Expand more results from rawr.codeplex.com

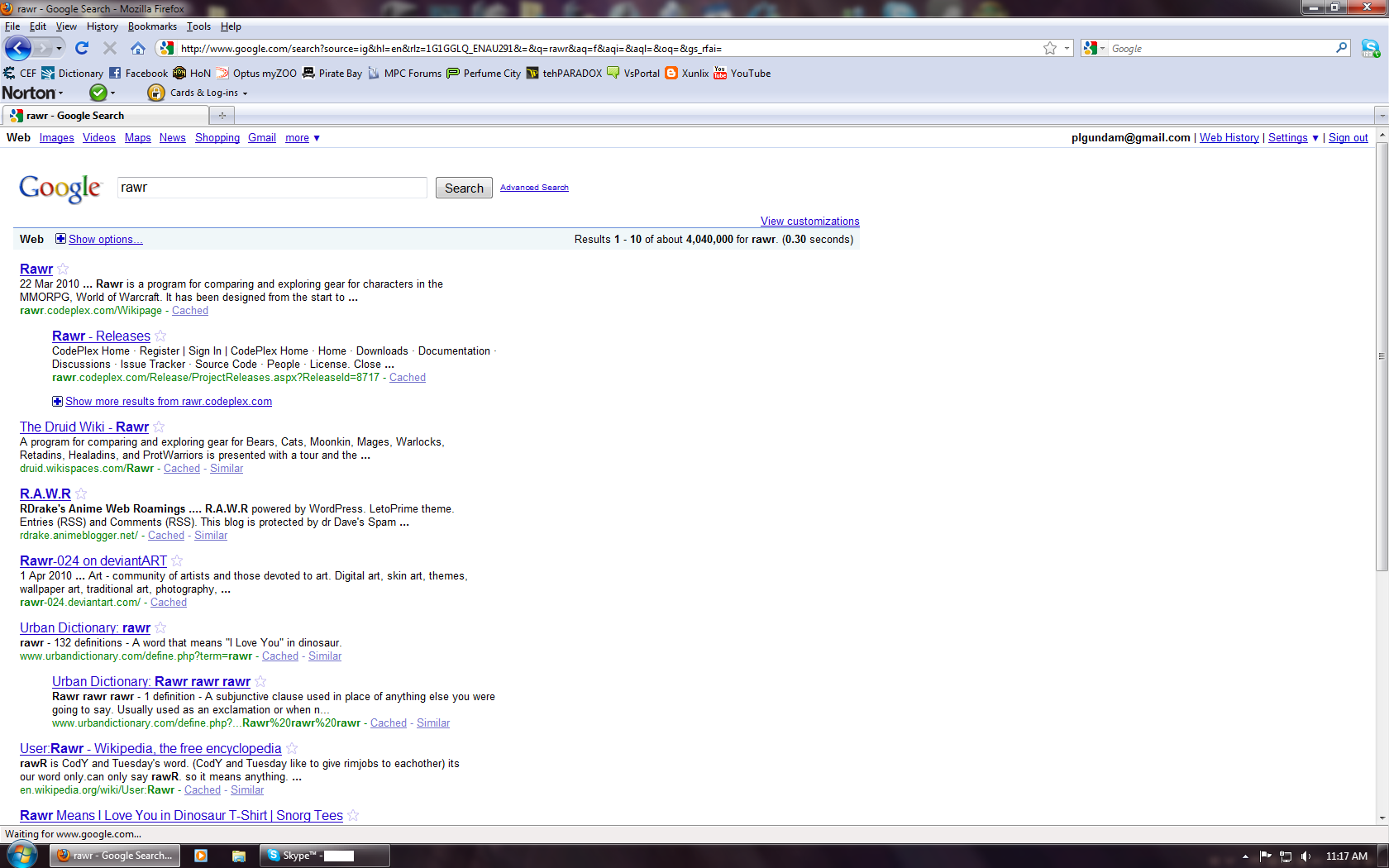coord(162,401)
